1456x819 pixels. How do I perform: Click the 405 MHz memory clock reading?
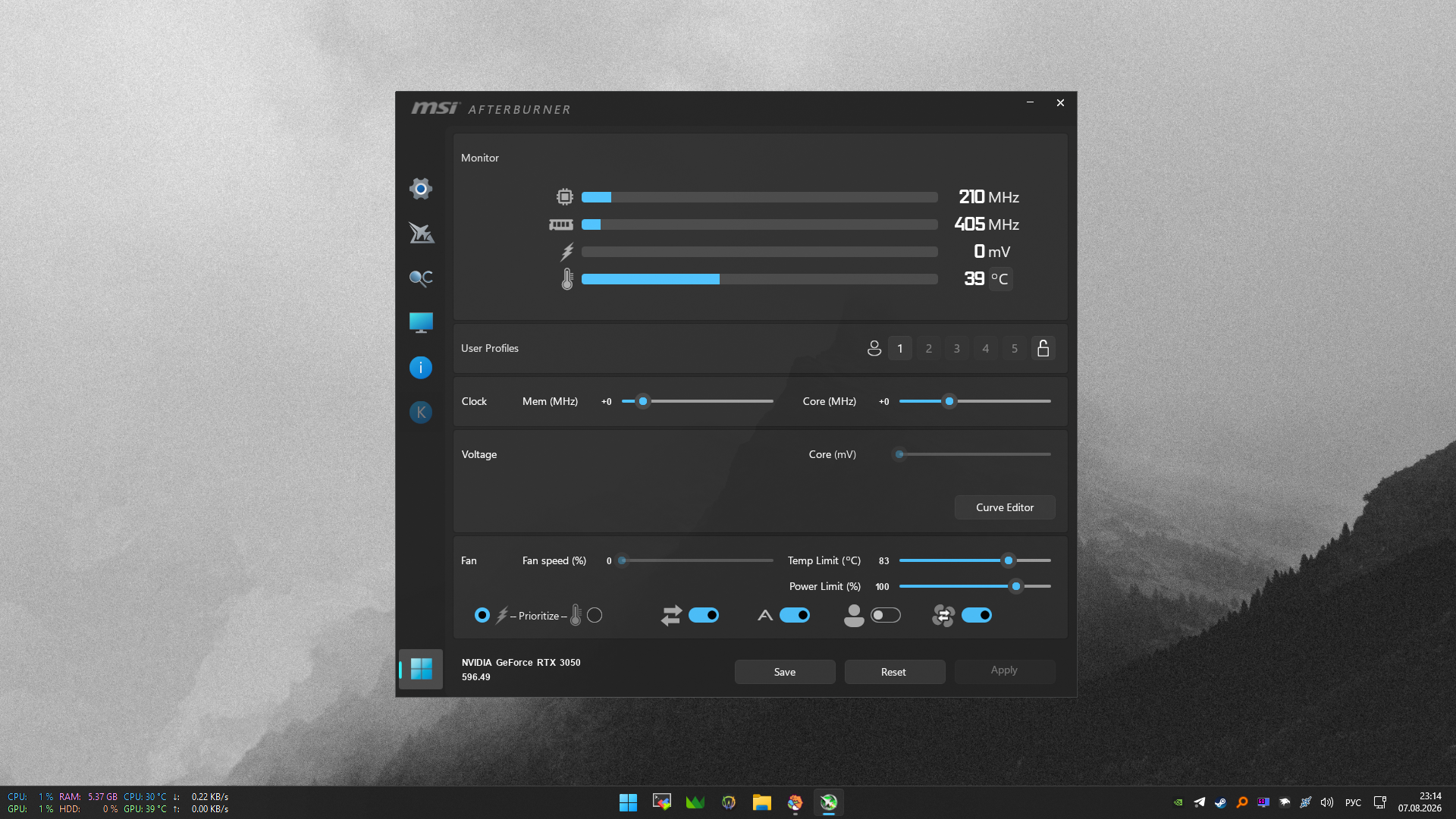(x=987, y=224)
